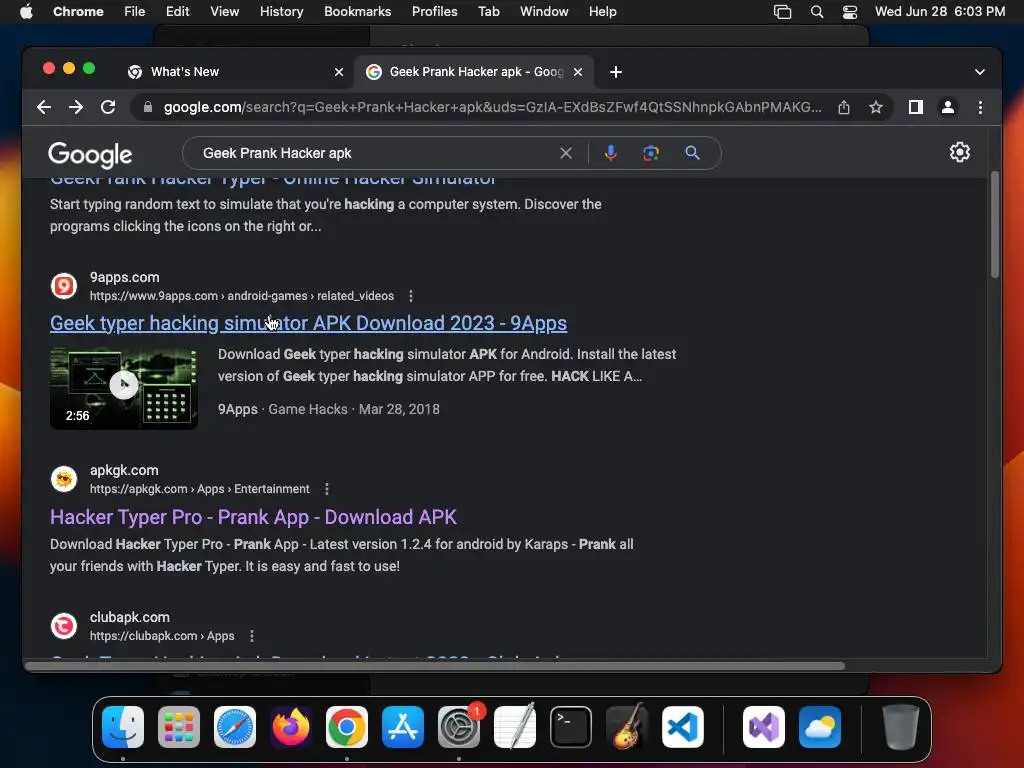Open the File menu
1024x768 pixels.
(x=135, y=11)
